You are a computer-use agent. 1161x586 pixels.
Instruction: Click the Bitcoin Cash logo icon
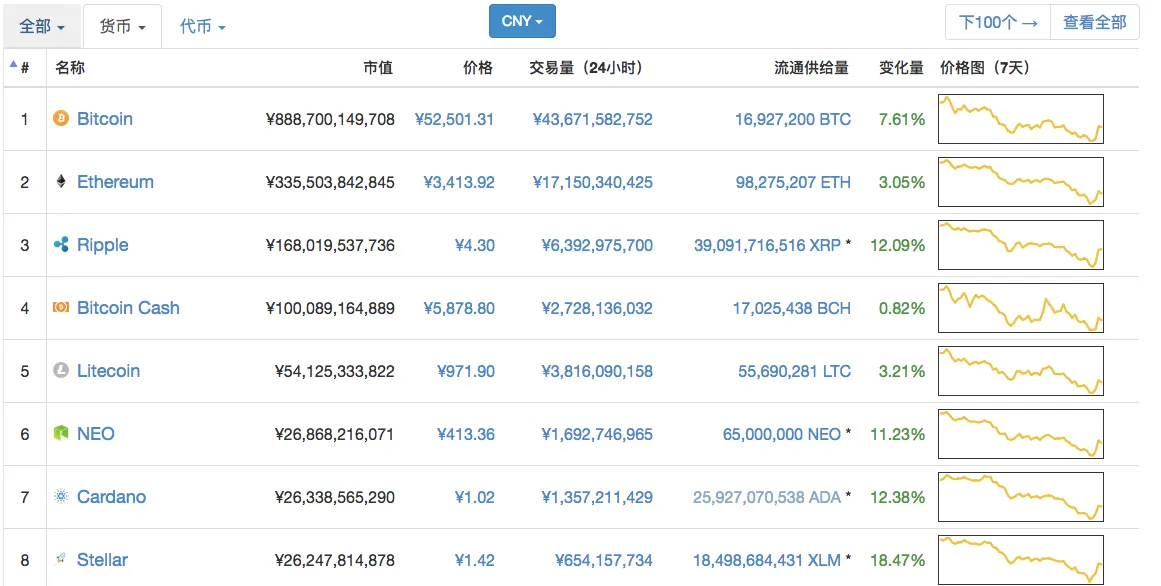coord(61,307)
